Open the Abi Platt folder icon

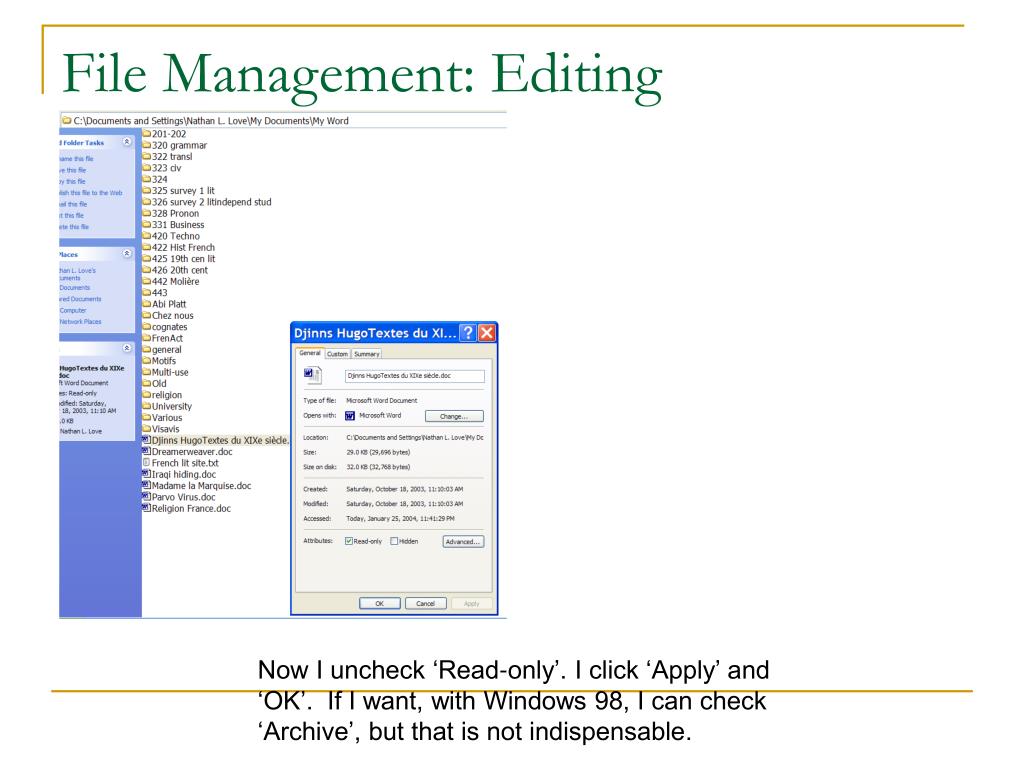click(x=147, y=304)
